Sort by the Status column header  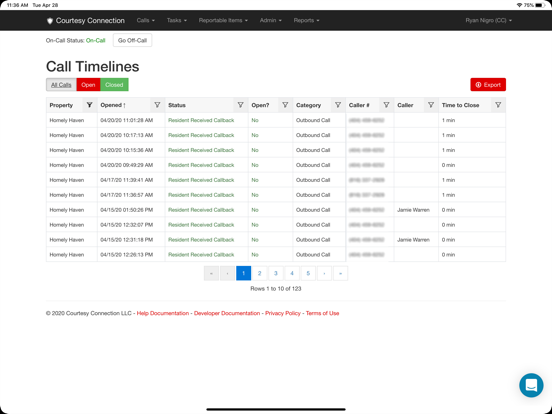tap(177, 105)
